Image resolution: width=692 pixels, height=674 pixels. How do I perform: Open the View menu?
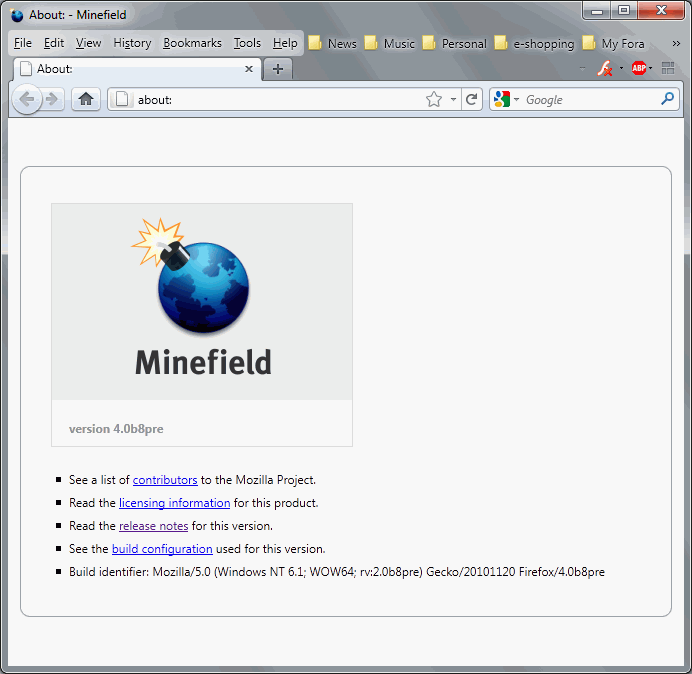pos(88,43)
